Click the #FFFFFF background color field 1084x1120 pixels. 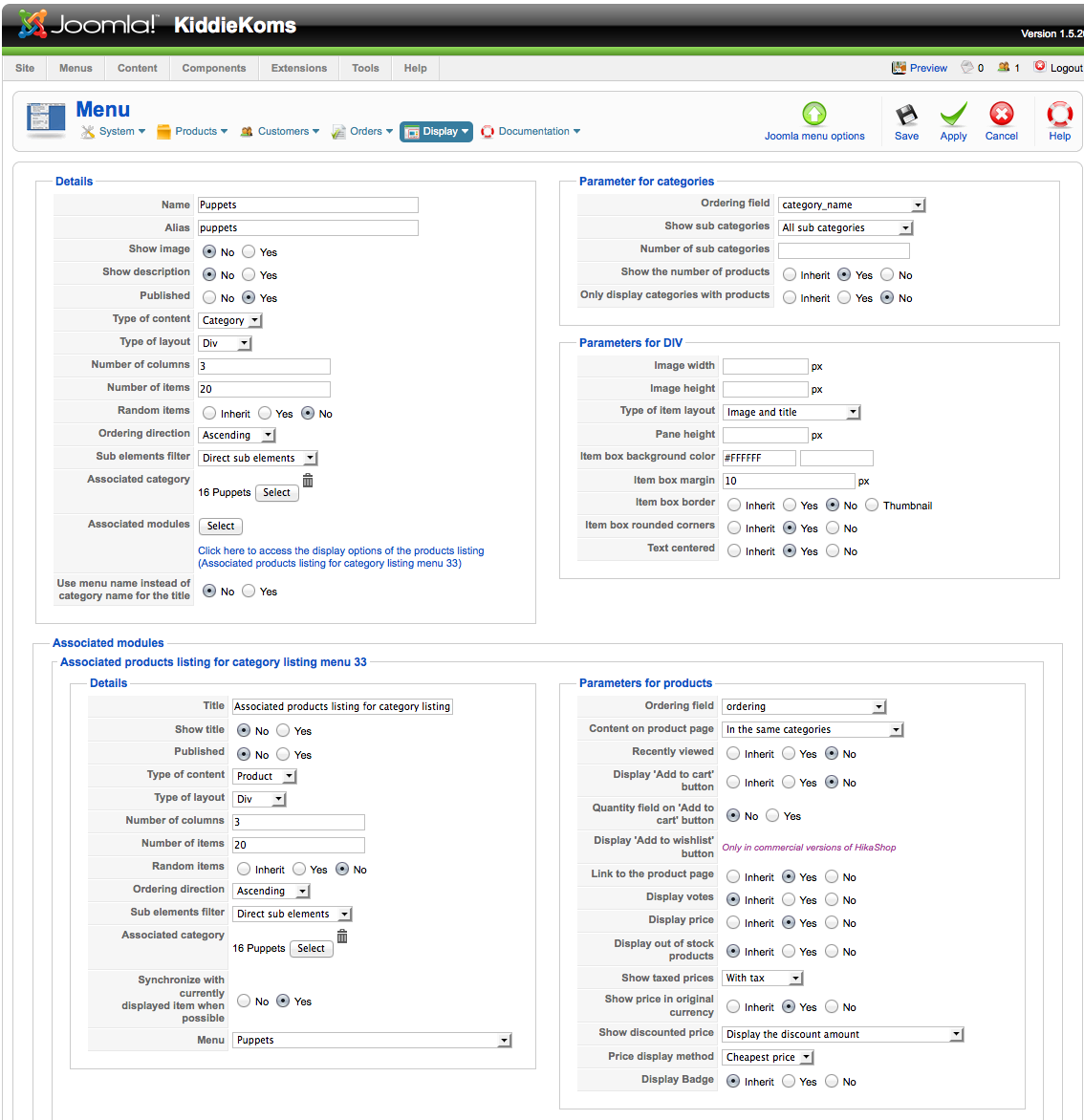coord(759,458)
